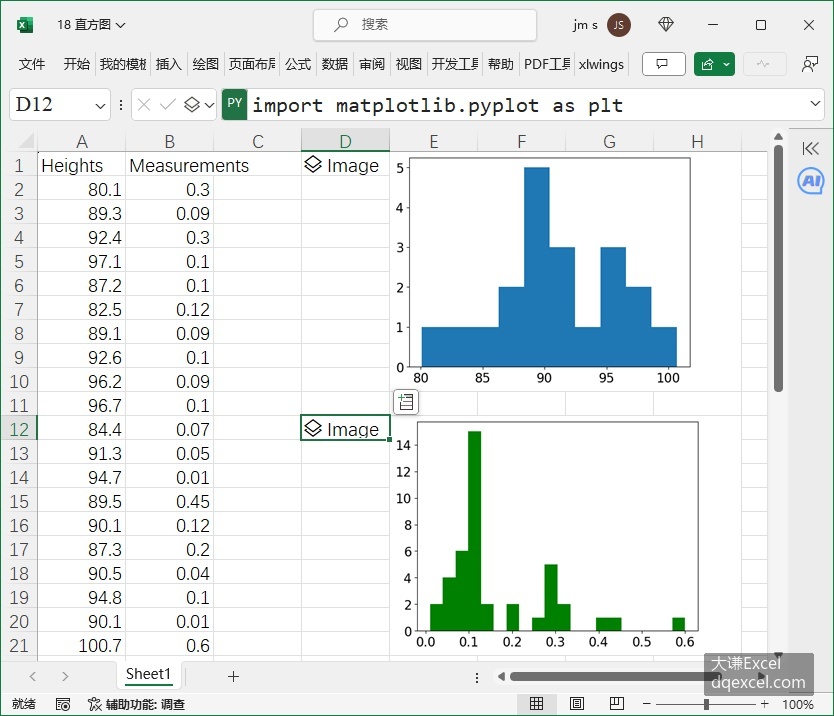Click the blue Heights histogram image

pos(543,271)
